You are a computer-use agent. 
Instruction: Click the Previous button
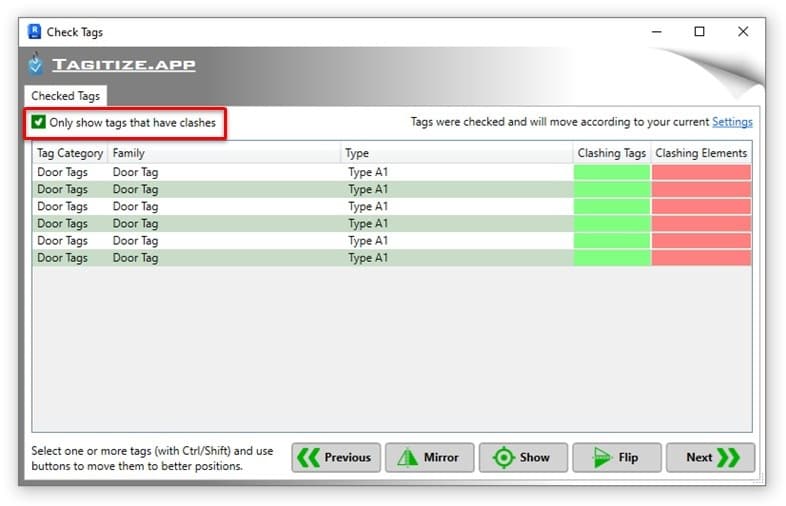coord(336,457)
